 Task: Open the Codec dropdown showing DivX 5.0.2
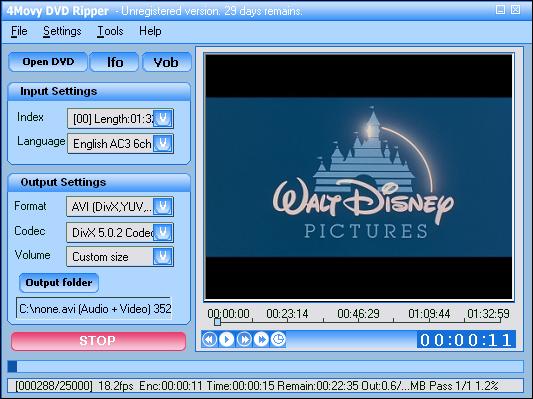pyautogui.click(x=120, y=232)
